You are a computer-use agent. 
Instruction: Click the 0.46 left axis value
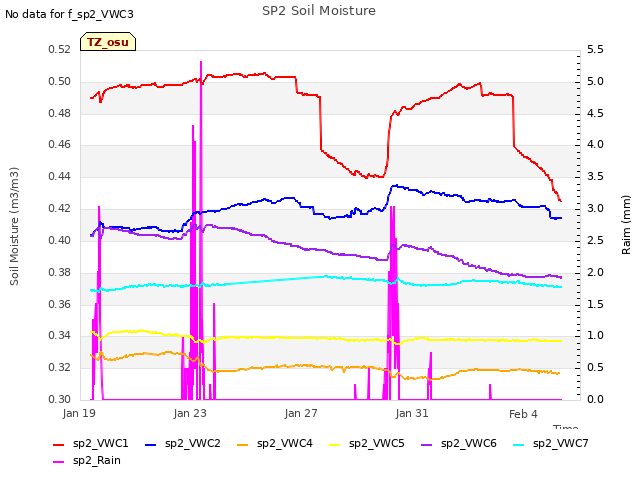[60, 144]
